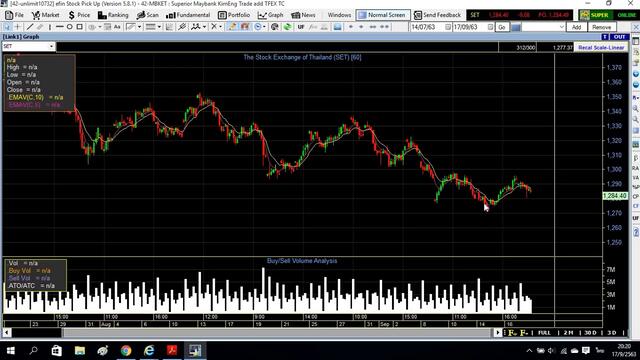
Task: Open the Scan menu
Action: (x=147, y=15)
